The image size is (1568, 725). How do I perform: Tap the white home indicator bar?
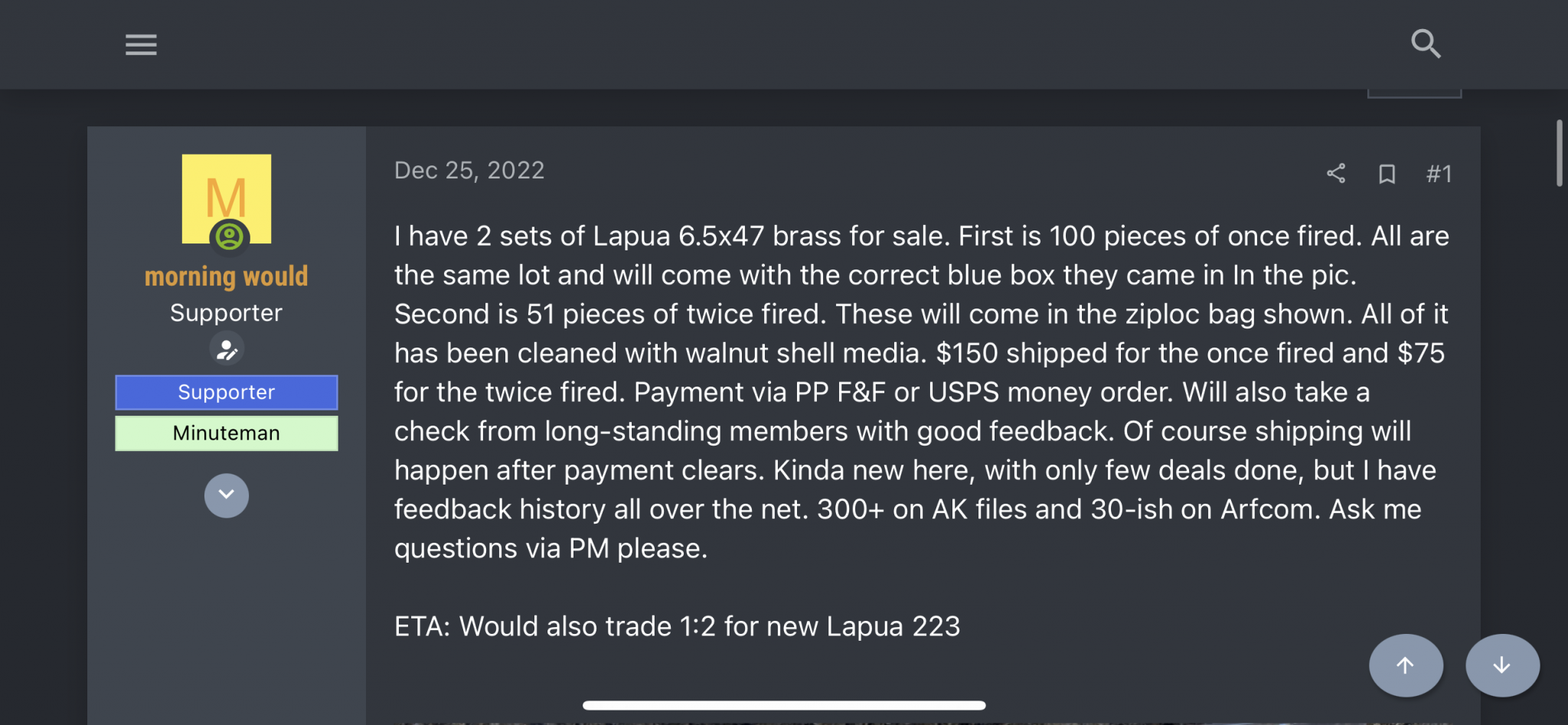[784, 705]
